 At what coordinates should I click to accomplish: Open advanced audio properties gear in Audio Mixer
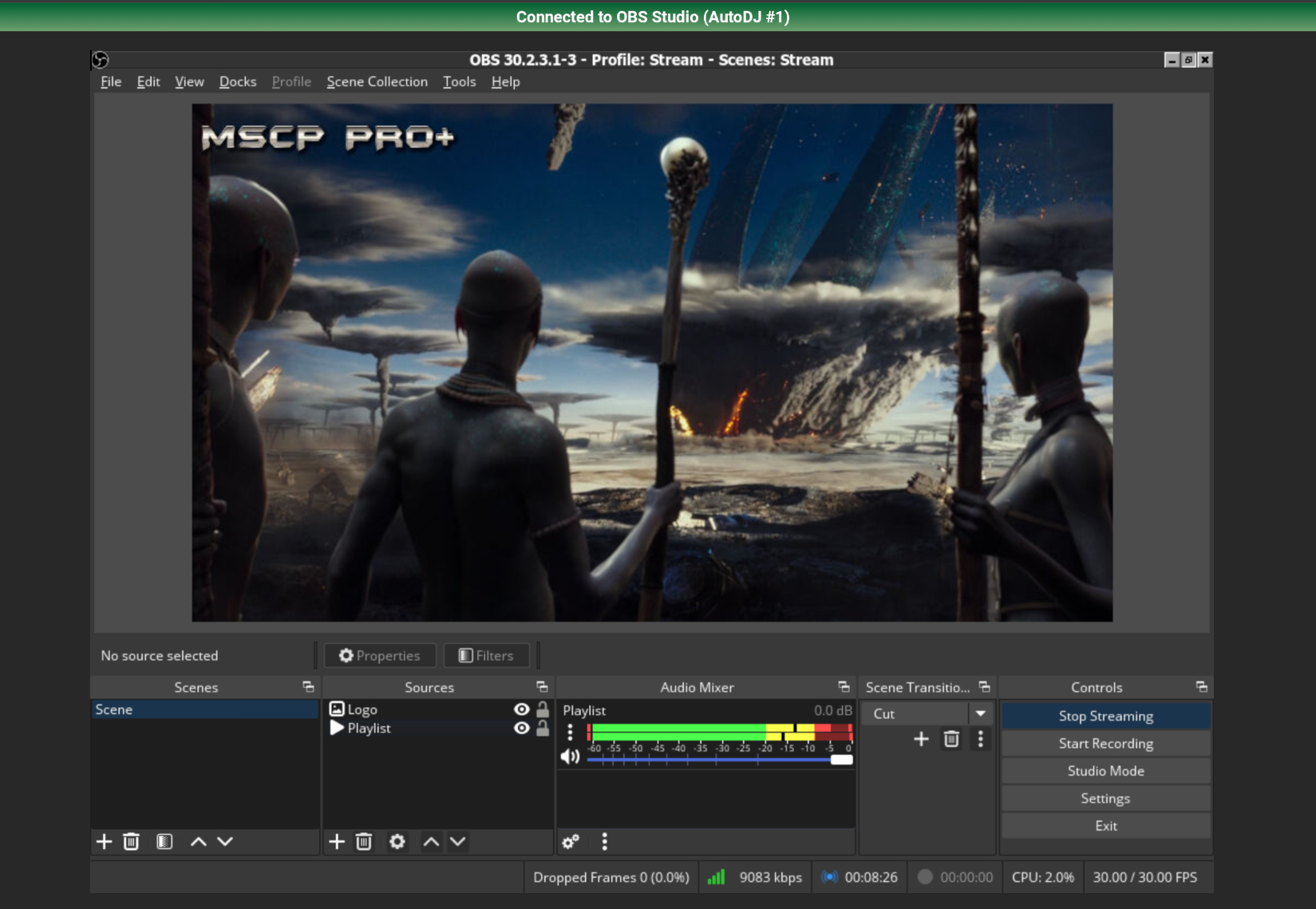point(570,841)
